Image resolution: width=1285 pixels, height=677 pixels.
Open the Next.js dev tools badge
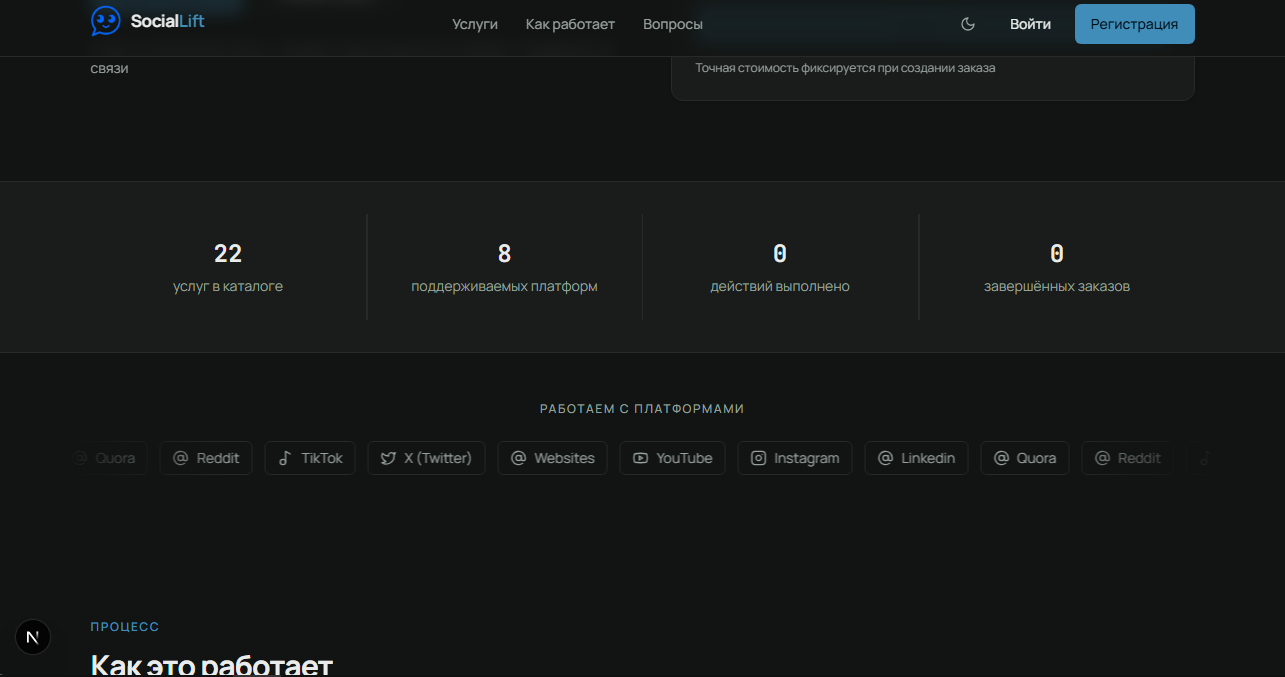(x=33, y=637)
